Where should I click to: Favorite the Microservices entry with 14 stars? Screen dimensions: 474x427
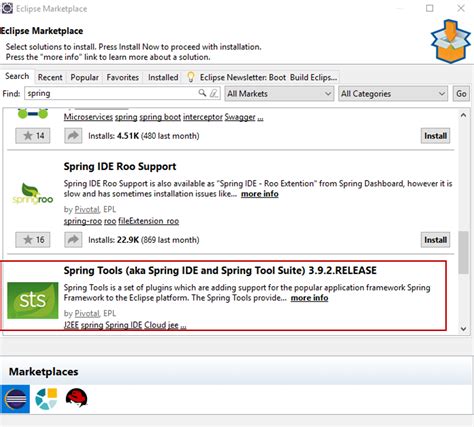pyautogui.click(x=33, y=136)
